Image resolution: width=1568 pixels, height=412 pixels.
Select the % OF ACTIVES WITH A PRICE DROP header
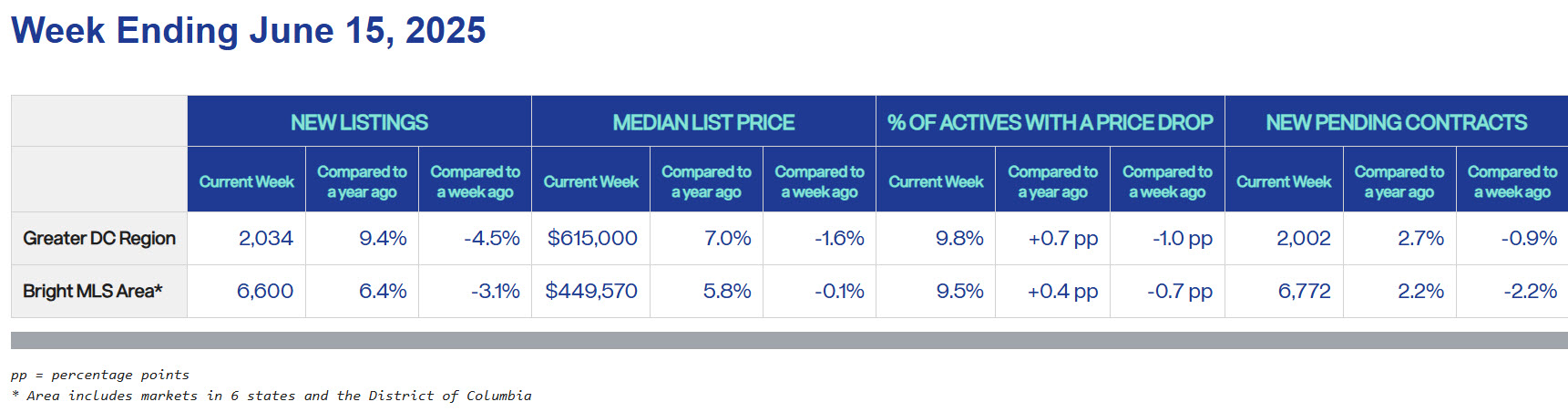[x=1050, y=122]
